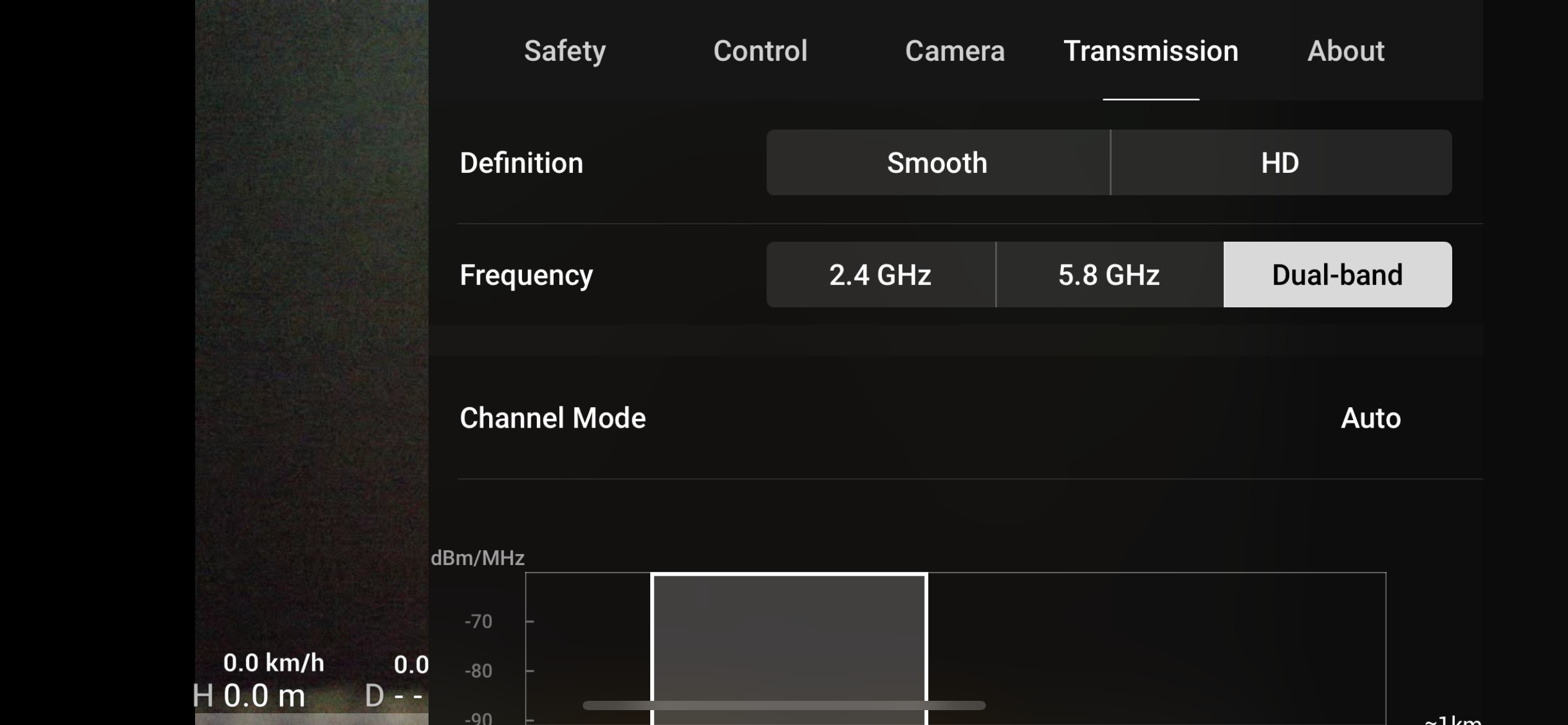
Task: Tap the D distance readout
Action: tap(394, 696)
